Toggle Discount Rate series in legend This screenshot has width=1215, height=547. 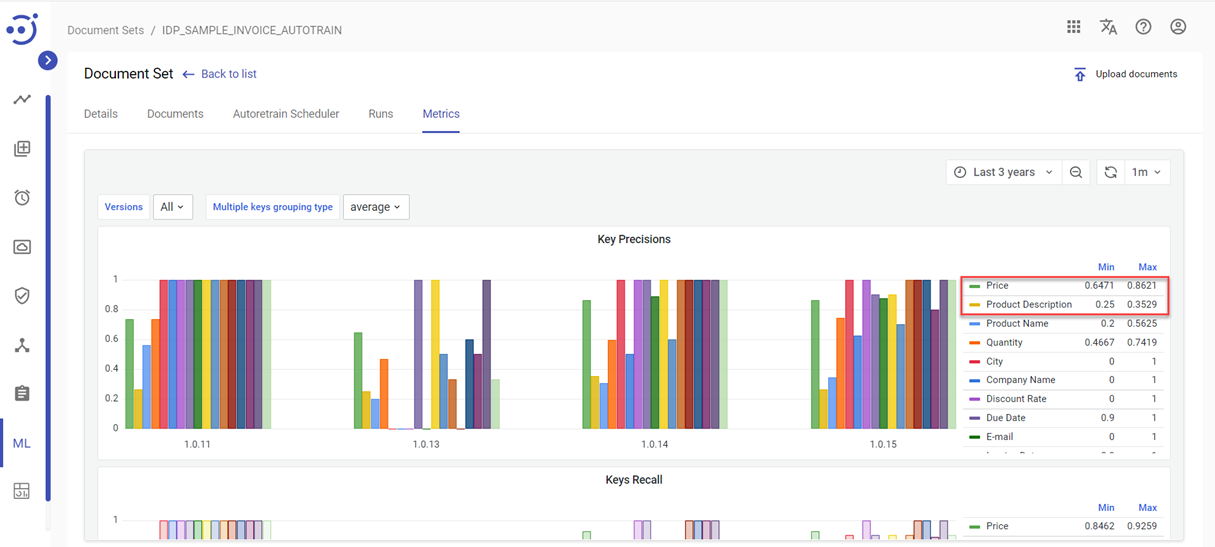1015,398
